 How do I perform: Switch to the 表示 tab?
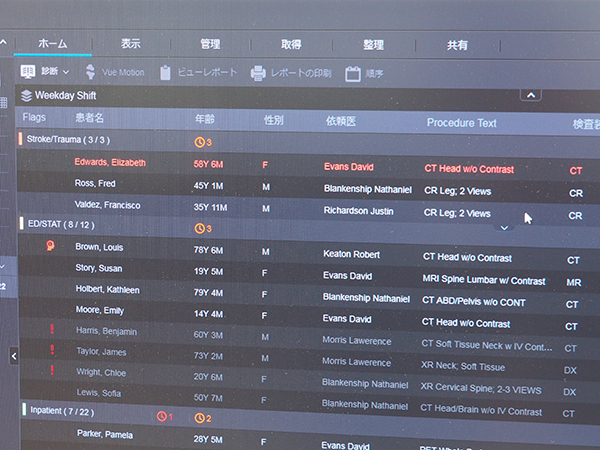pyautogui.click(x=130, y=44)
